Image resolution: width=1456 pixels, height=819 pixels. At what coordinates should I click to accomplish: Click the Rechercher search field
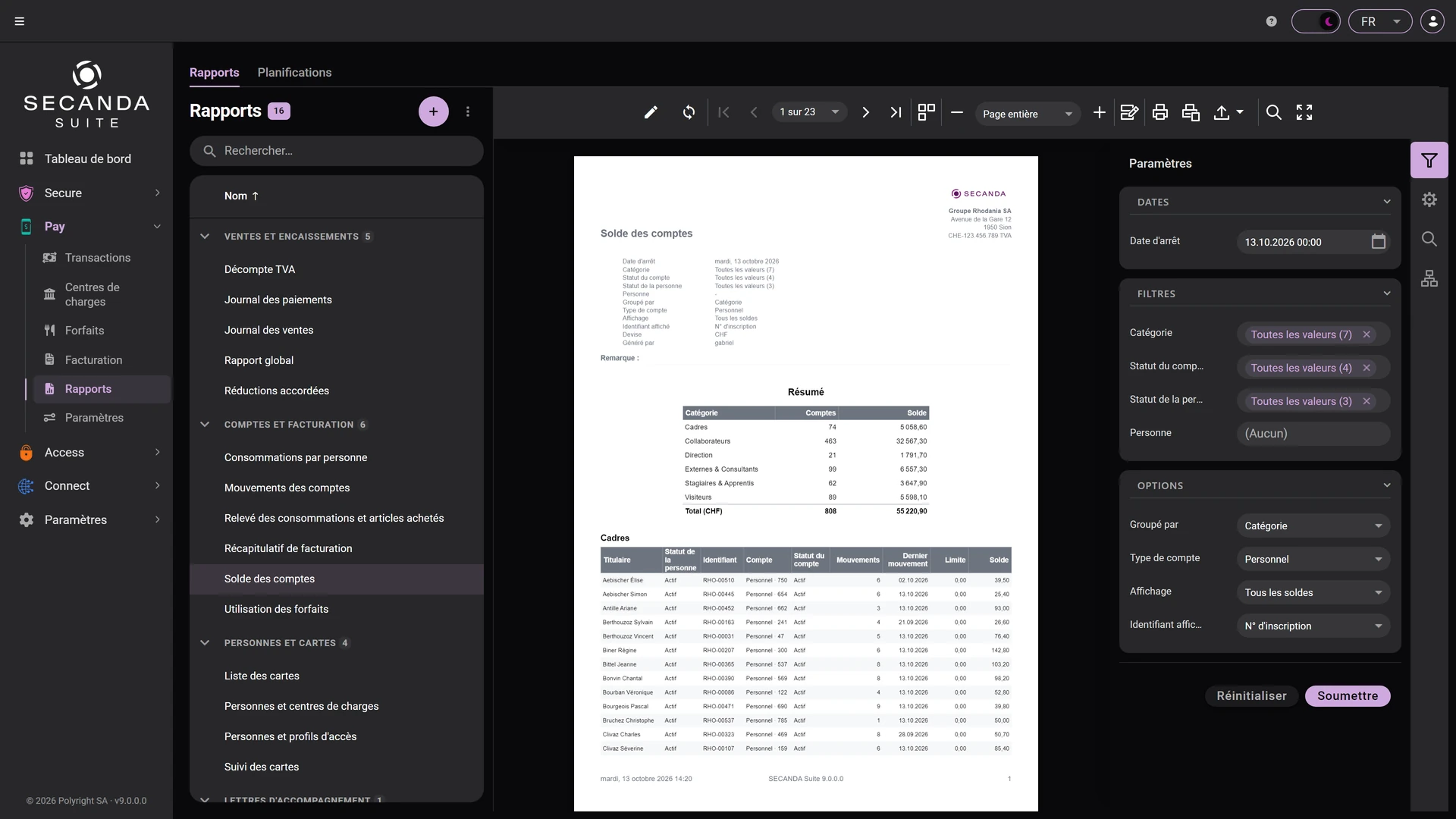point(336,151)
